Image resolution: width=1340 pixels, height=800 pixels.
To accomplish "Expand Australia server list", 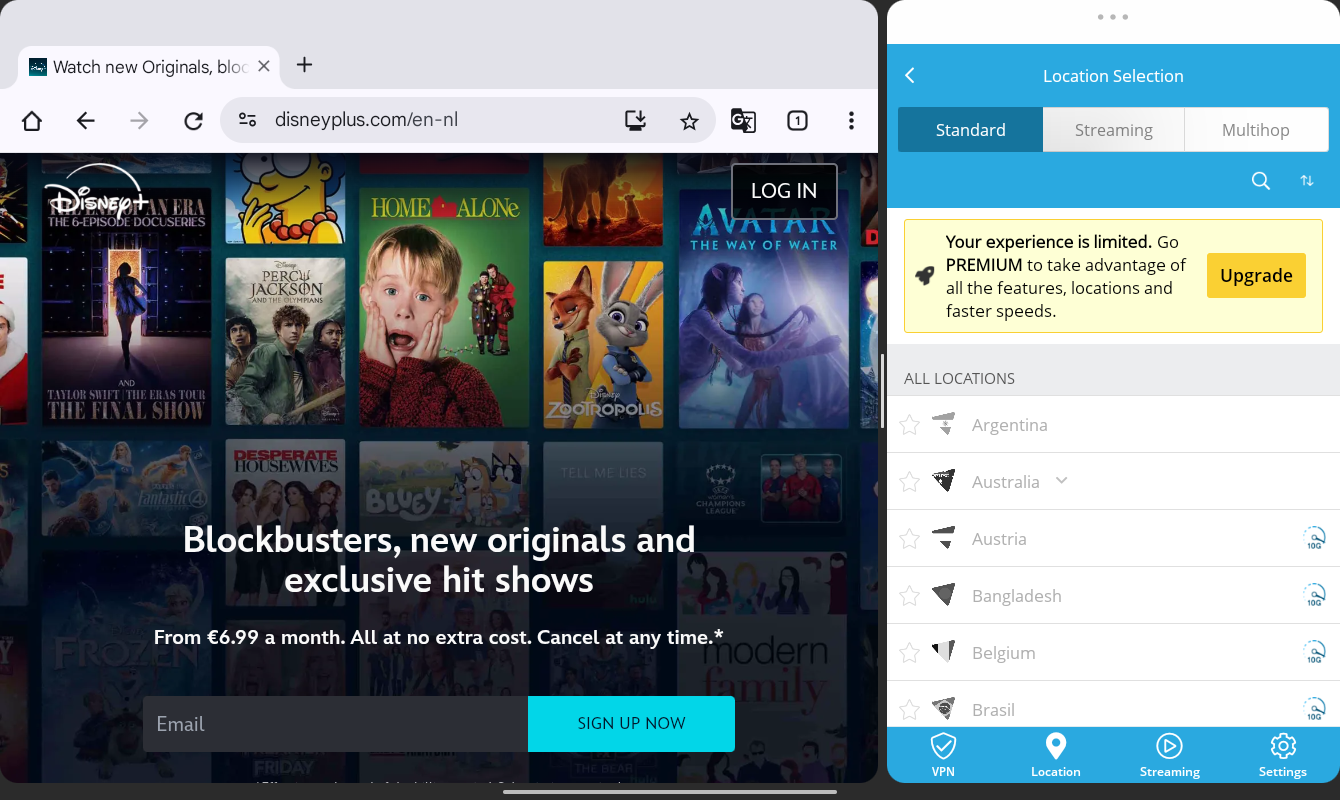I will [1062, 481].
